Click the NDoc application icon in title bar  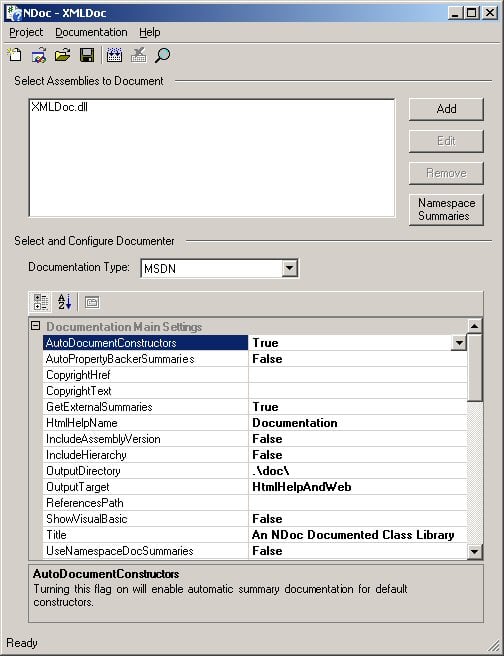pos(13,13)
